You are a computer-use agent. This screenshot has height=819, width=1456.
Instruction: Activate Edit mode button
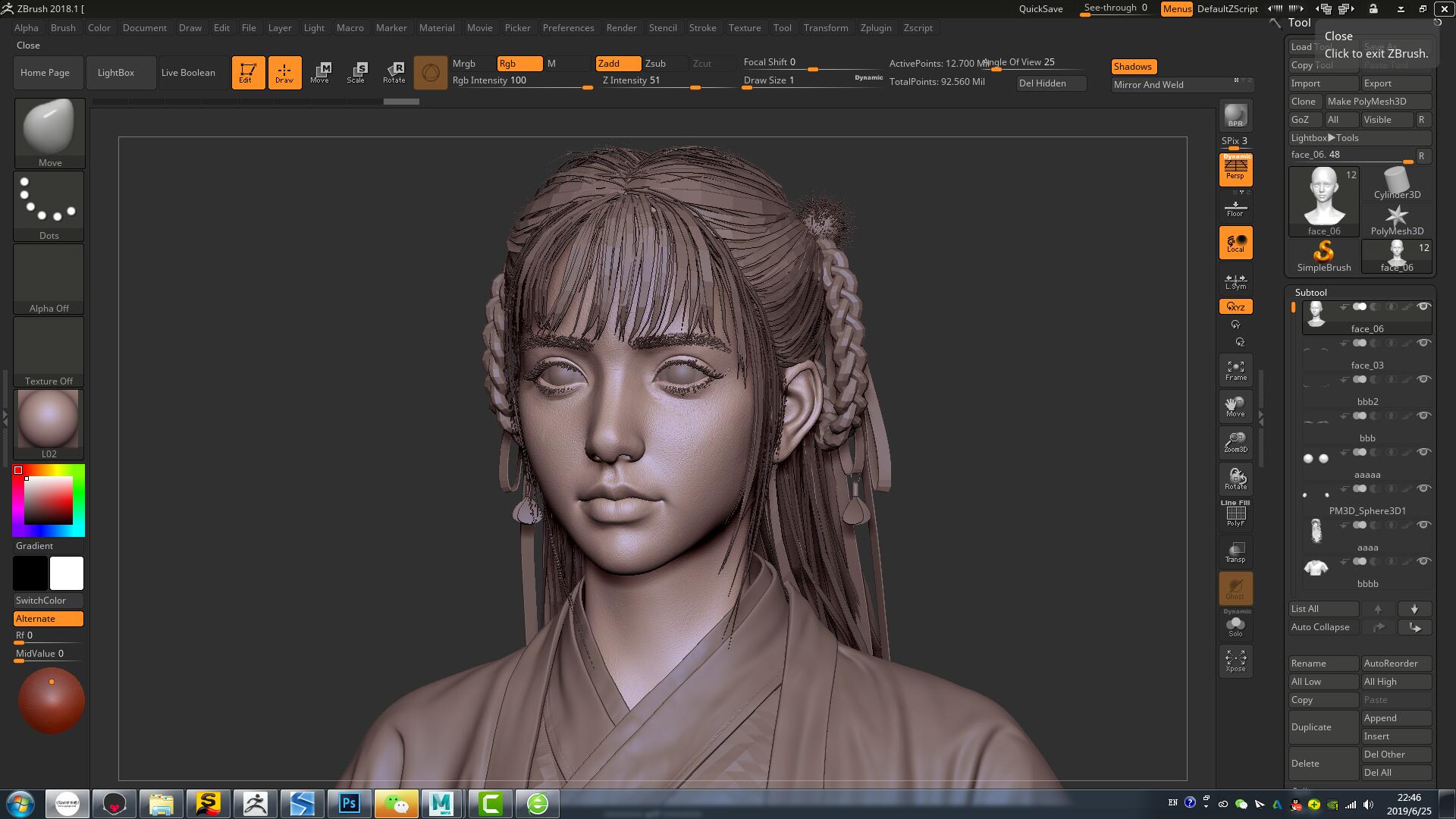[248, 73]
